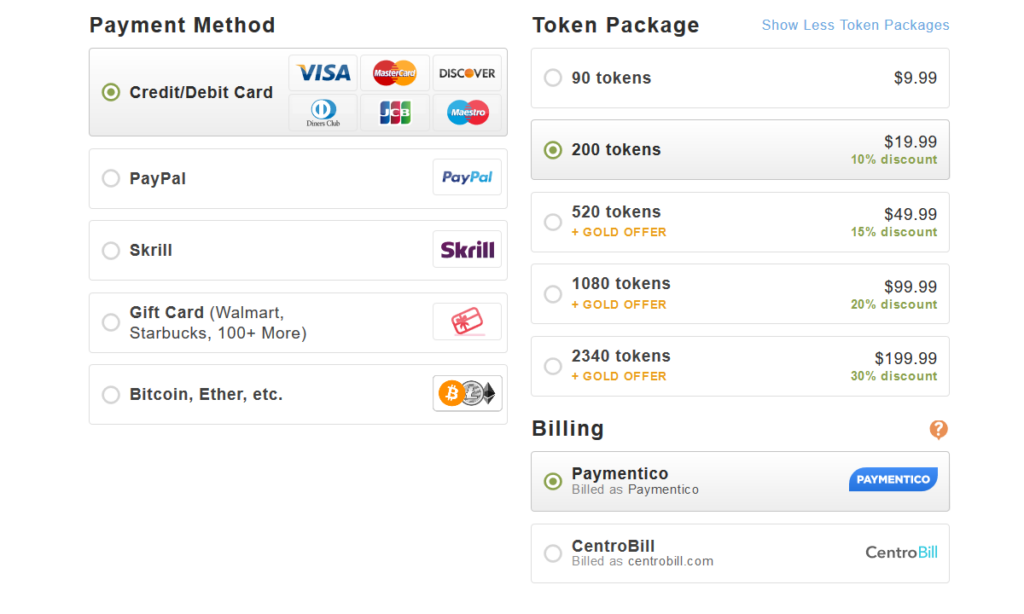Open the orange Billing help question mark
Viewport: 1024px width, 614px height.
tap(938, 429)
